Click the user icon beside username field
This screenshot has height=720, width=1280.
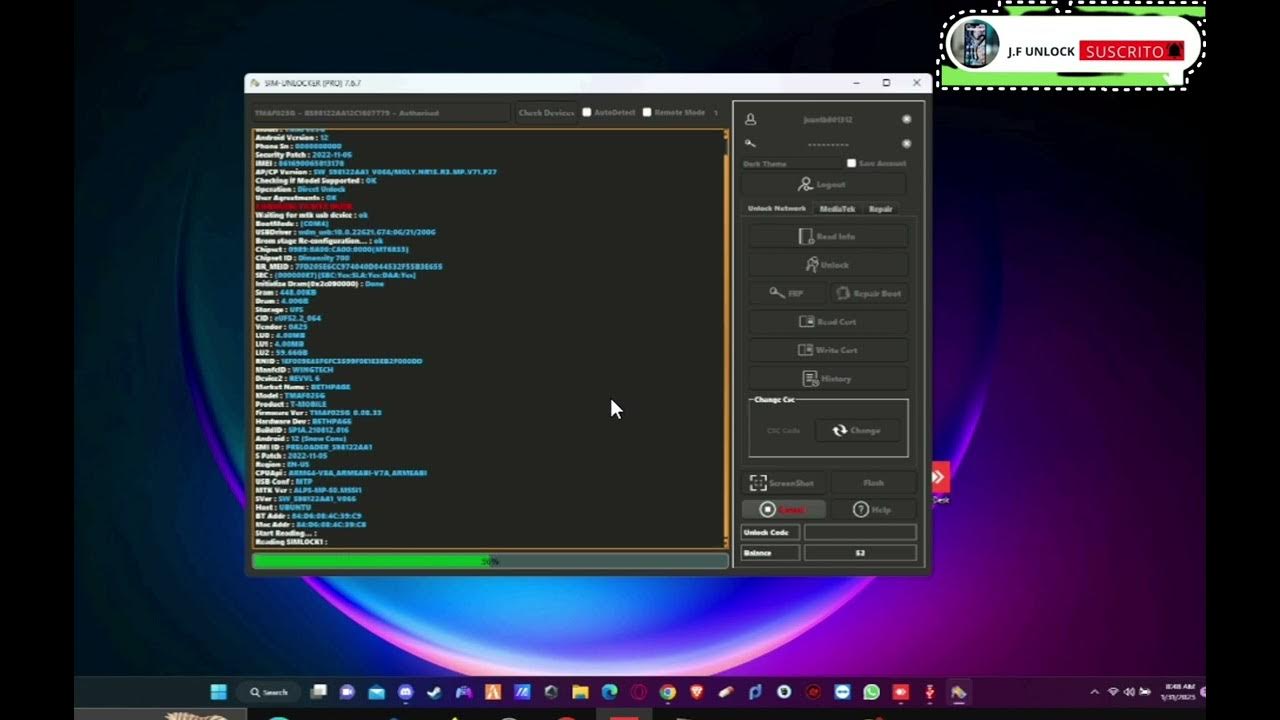[751, 120]
